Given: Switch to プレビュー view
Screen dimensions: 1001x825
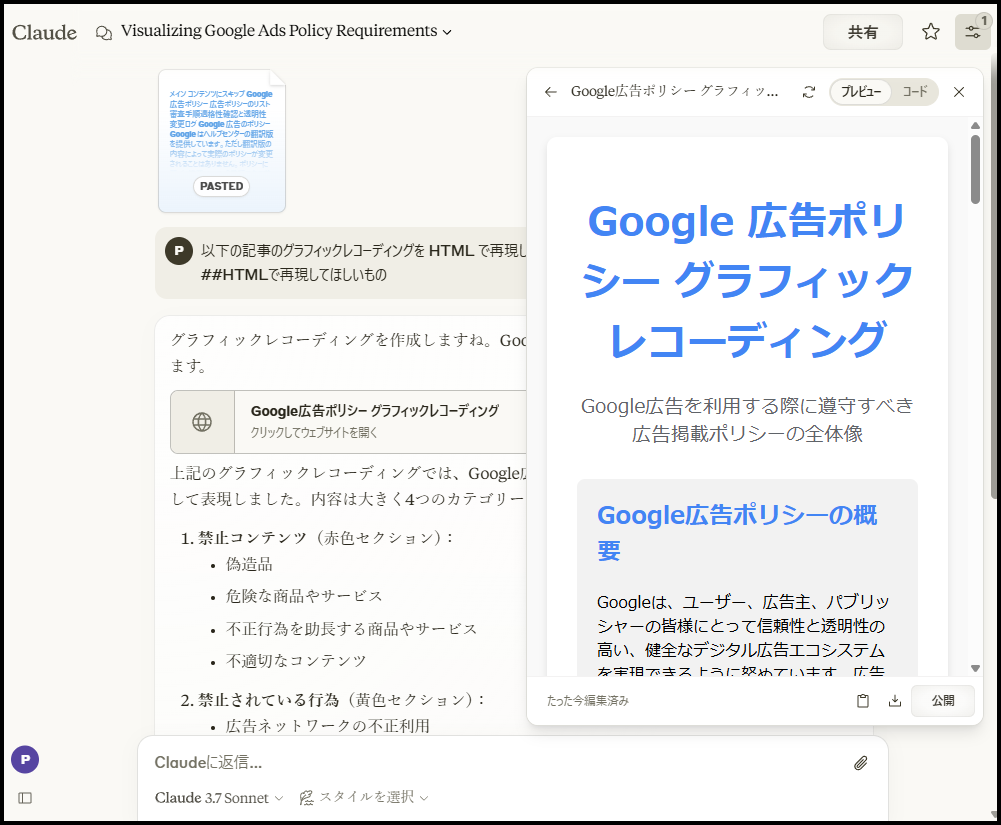Looking at the screenshot, I should click(860, 92).
